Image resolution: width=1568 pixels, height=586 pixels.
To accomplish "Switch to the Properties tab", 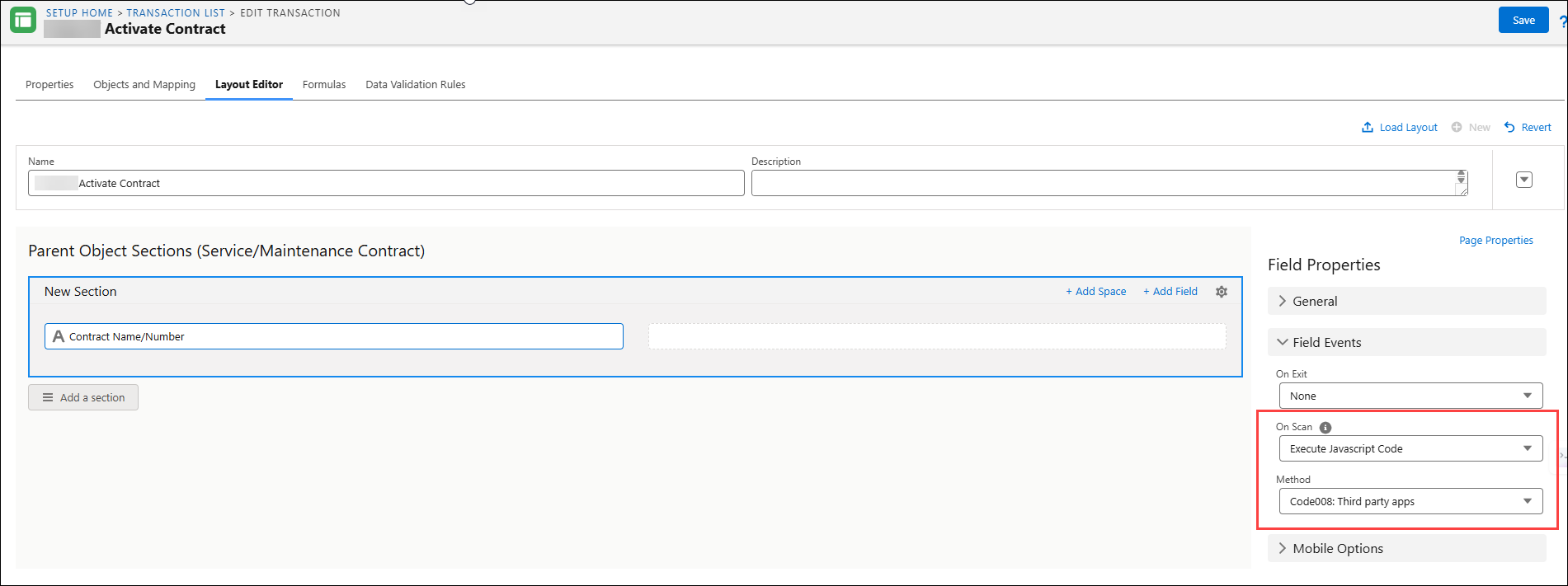I will tap(49, 84).
